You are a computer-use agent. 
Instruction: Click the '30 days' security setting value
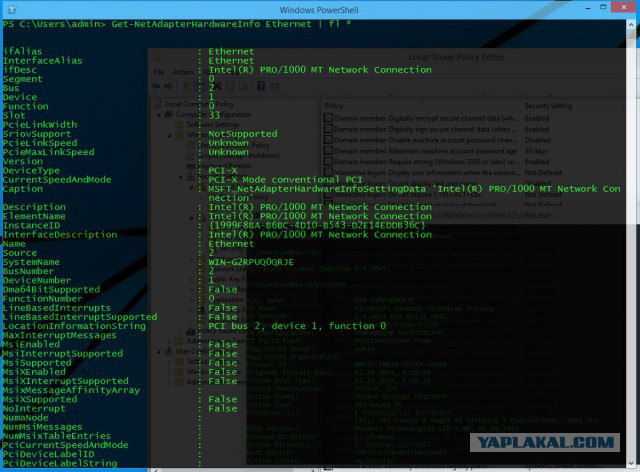pos(536,151)
